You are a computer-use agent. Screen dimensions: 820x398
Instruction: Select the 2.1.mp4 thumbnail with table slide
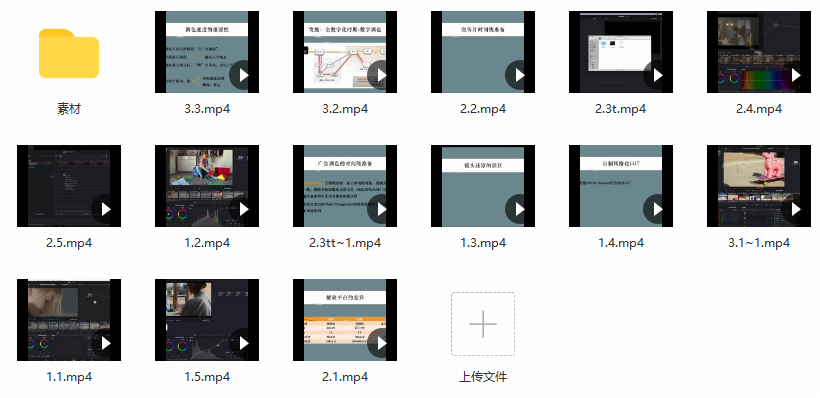345,320
